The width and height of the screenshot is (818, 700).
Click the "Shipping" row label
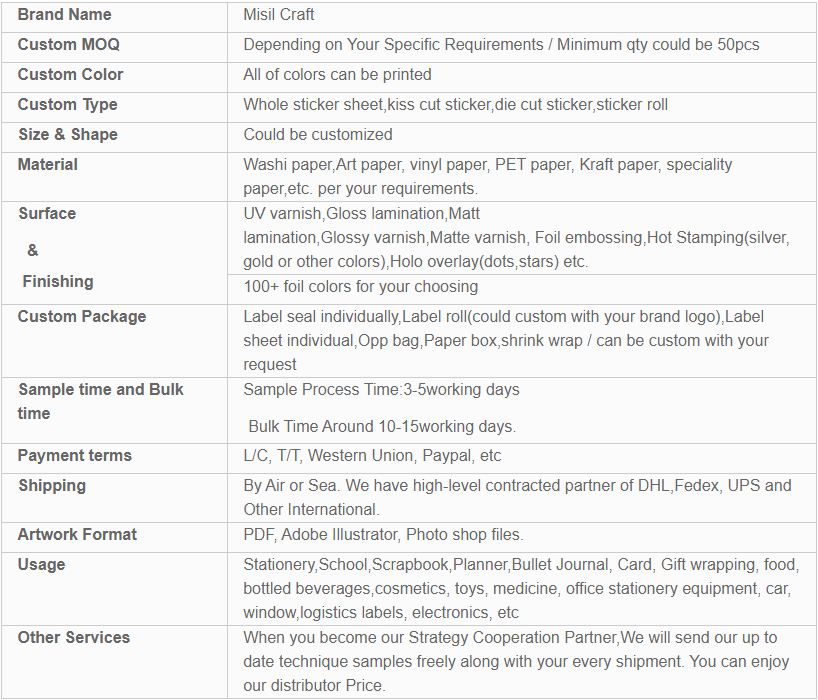tap(52, 486)
